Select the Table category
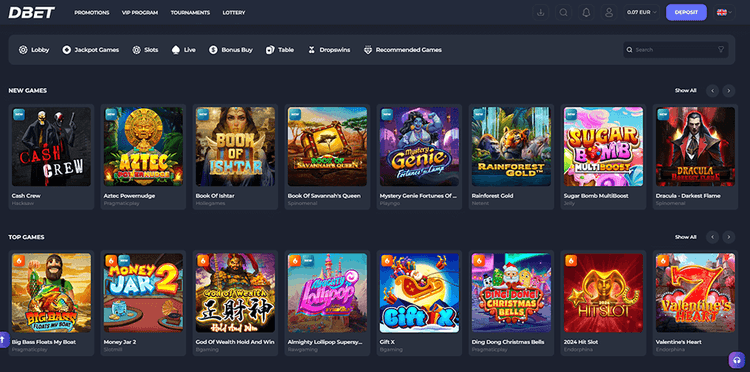Image resolution: width=750 pixels, height=372 pixels. point(280,50)
